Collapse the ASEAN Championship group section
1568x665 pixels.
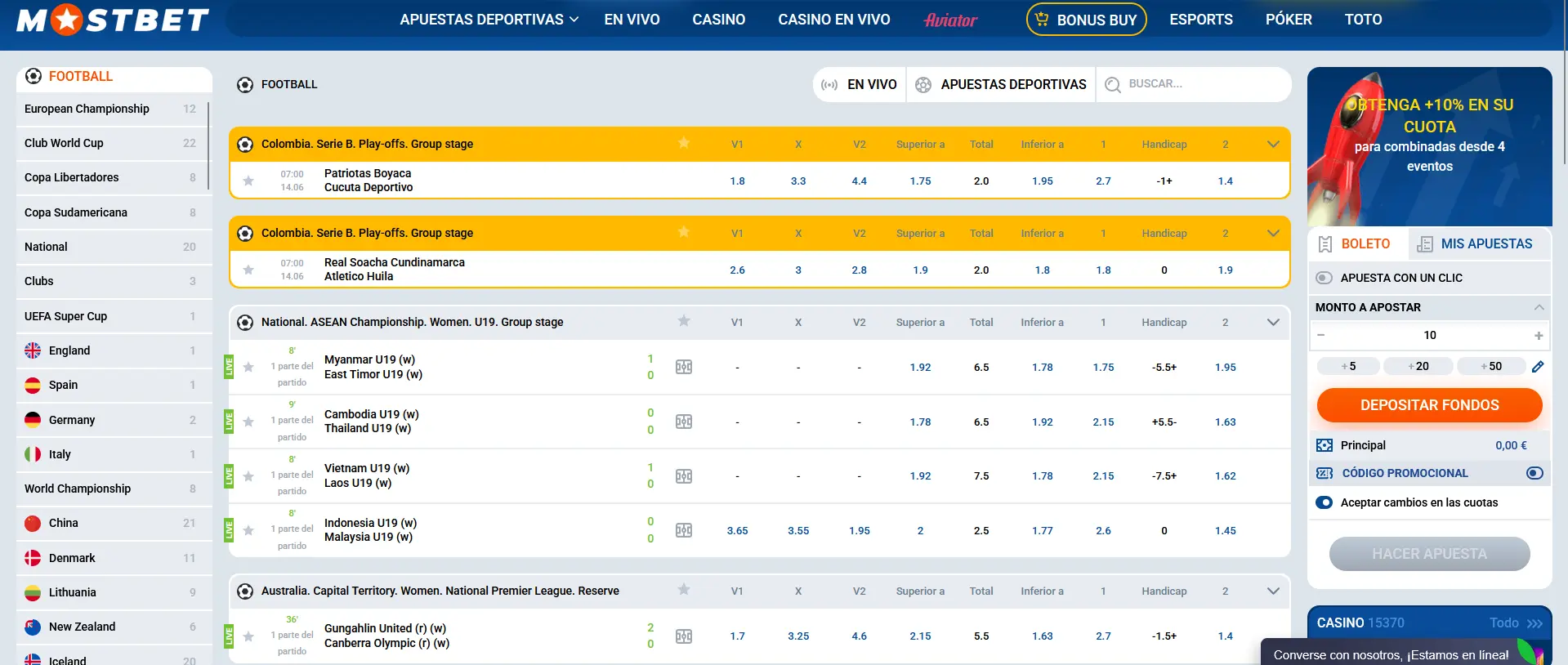point(1273,322)
